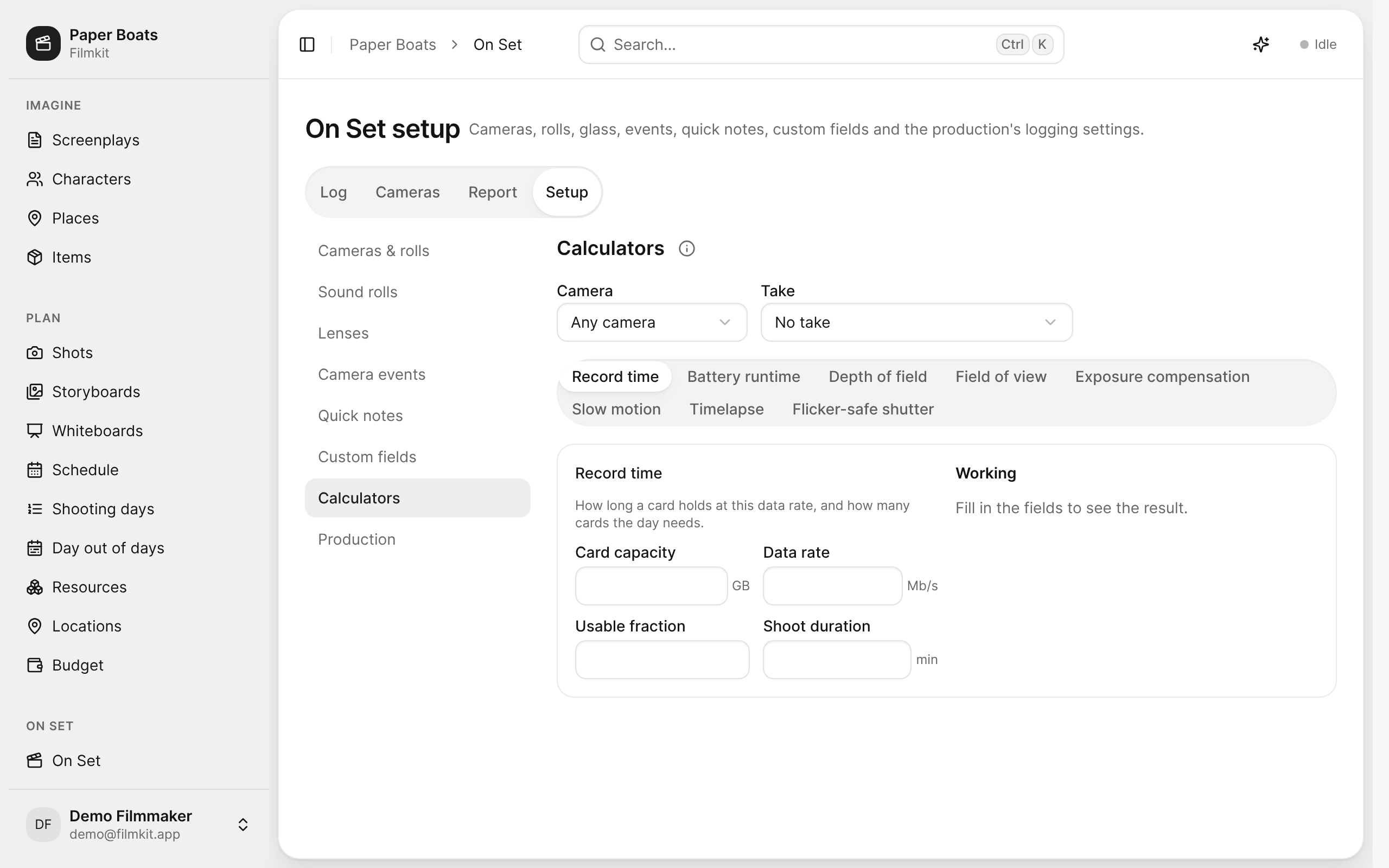1389x868 pixels.
Task: Click the Schedule calendar icon
Action: click(x=34, y=470)
